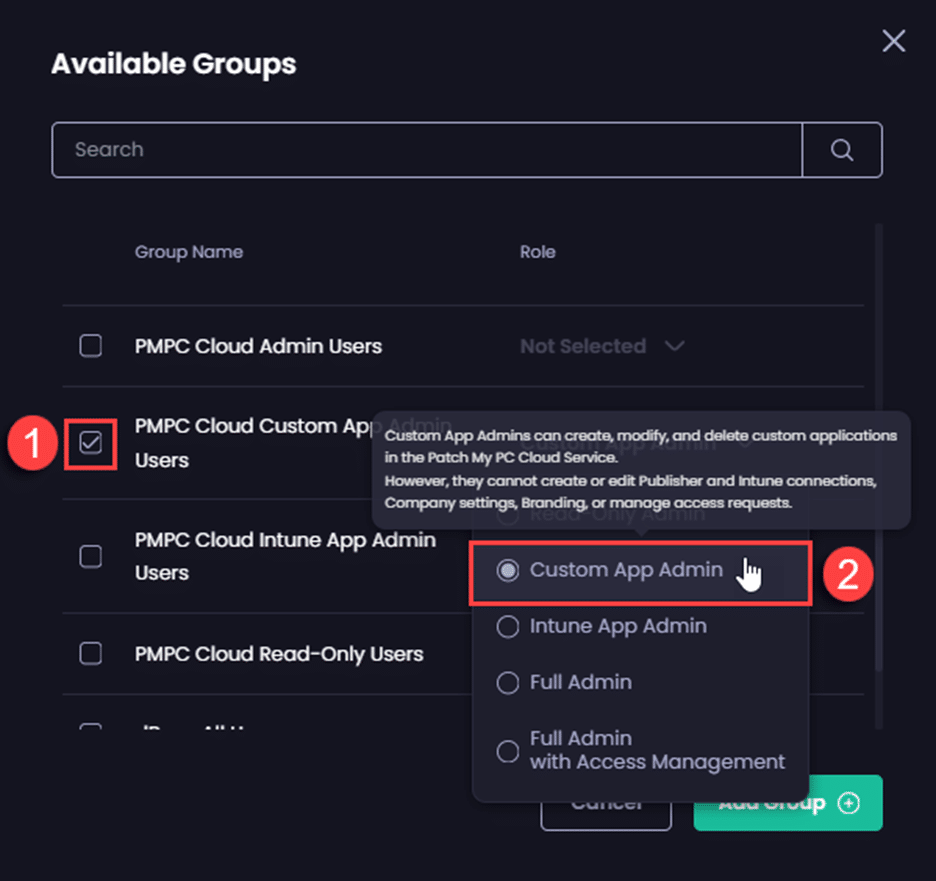The image size is (936, 881).
Task: Enable the PMPC Cloud Read-Only Users checkbox
Action: (91, 654)
